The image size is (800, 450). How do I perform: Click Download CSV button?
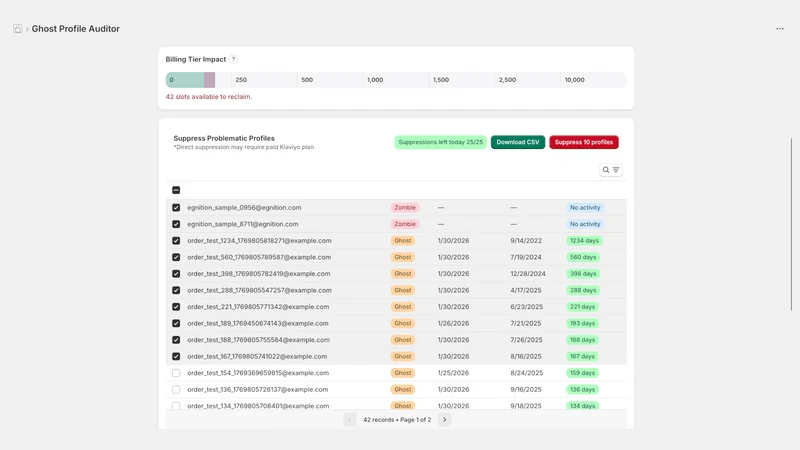click(518, 142)
